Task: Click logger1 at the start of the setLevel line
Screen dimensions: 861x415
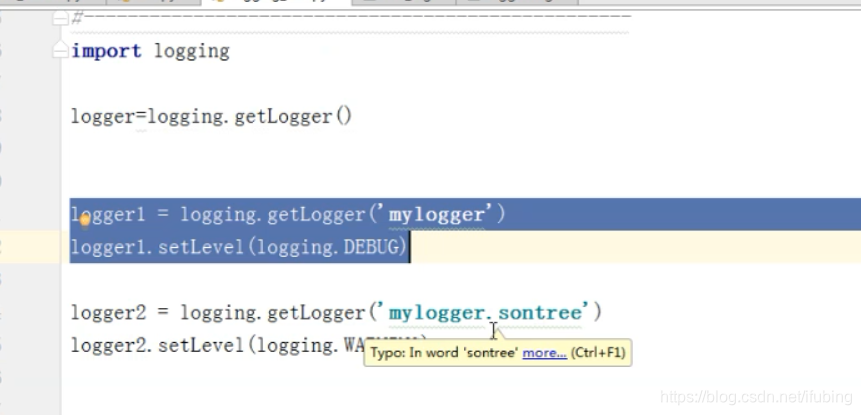Action: click(108, 247)
